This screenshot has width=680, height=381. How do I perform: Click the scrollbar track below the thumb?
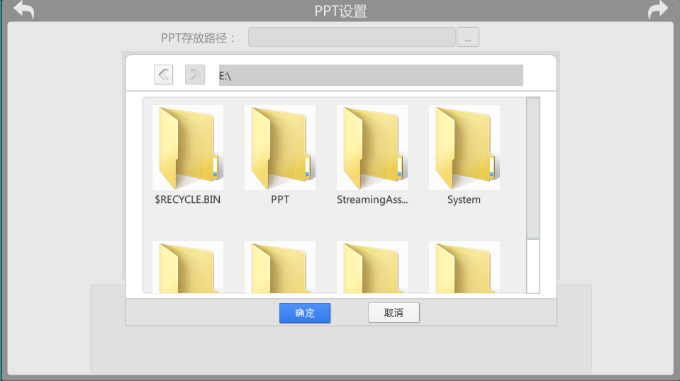tap(533, 266)
